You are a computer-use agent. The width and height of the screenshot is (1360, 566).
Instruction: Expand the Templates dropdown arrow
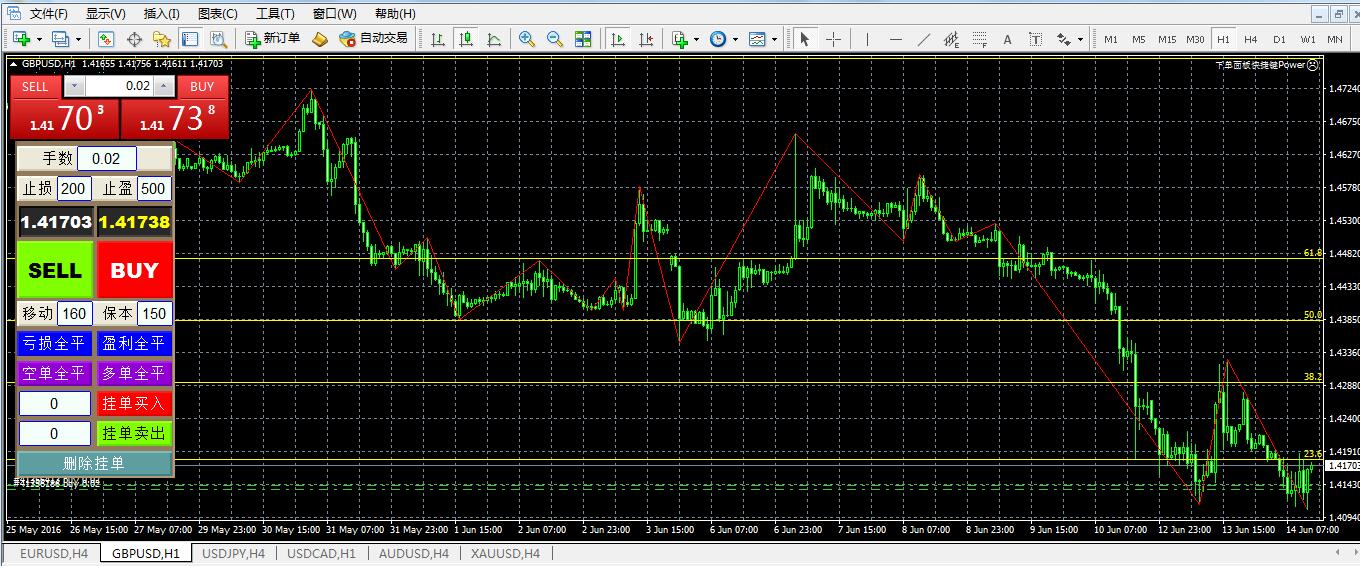[774, 39]
